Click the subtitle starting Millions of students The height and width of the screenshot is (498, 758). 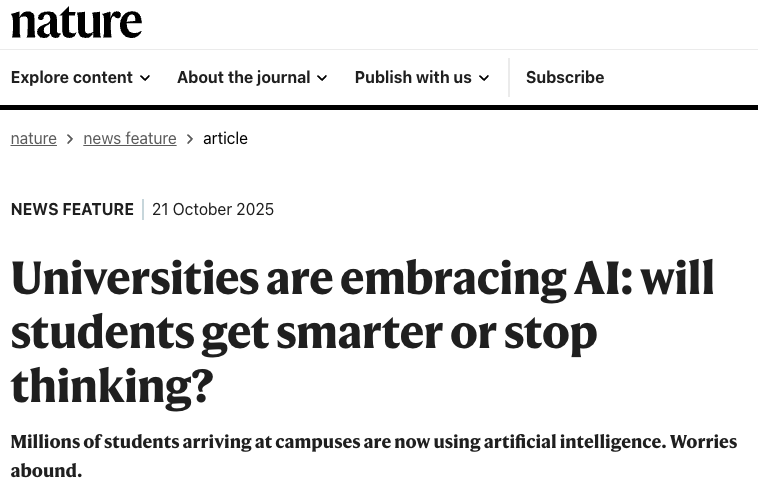click(373, 455)
